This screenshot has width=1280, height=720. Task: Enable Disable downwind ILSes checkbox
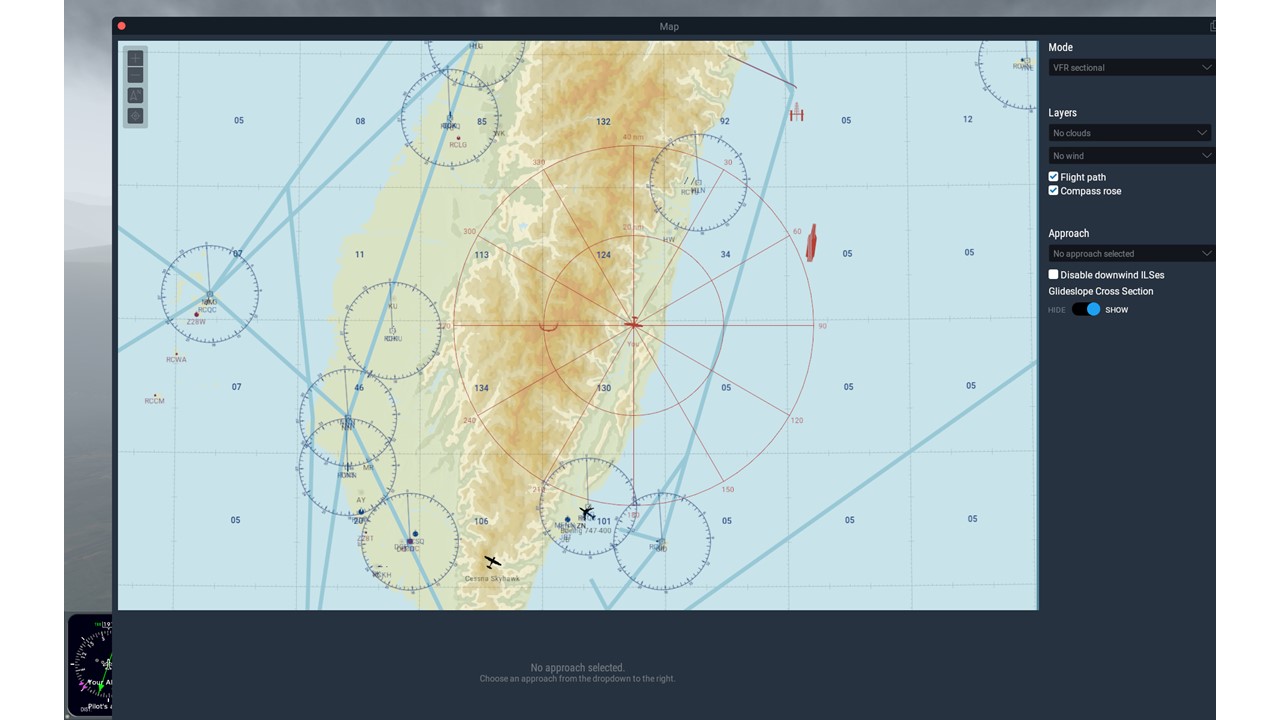[1053, 274]
